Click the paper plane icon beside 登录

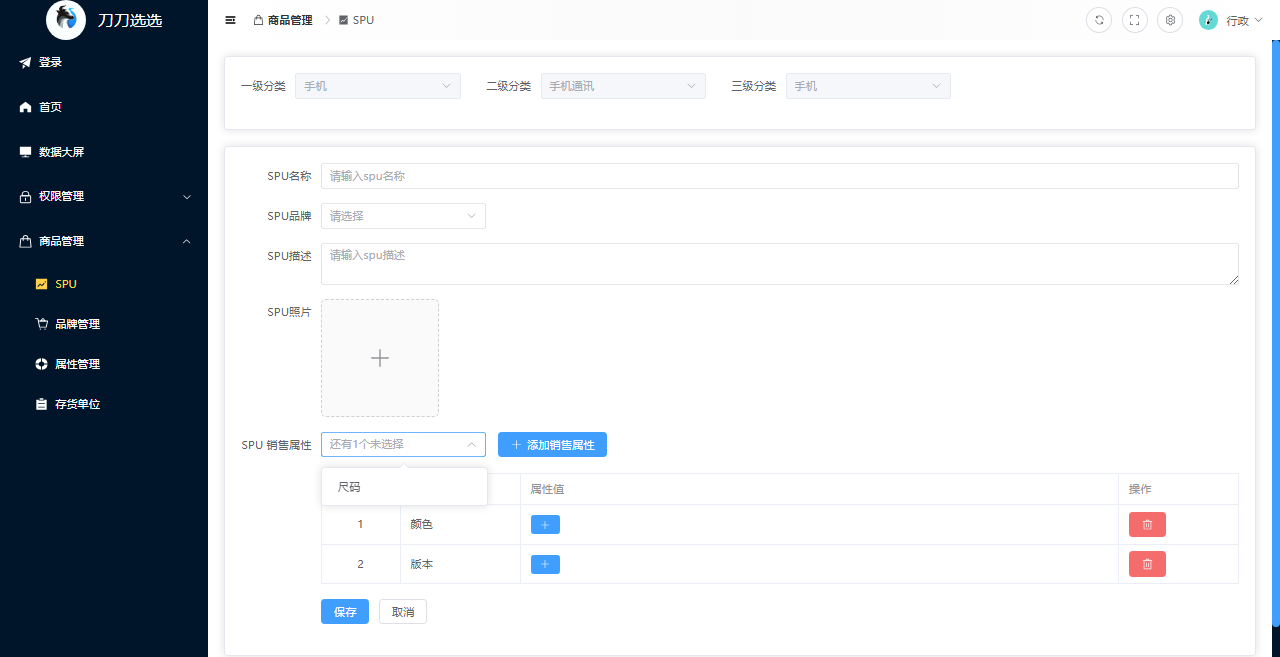coord(25,62)
